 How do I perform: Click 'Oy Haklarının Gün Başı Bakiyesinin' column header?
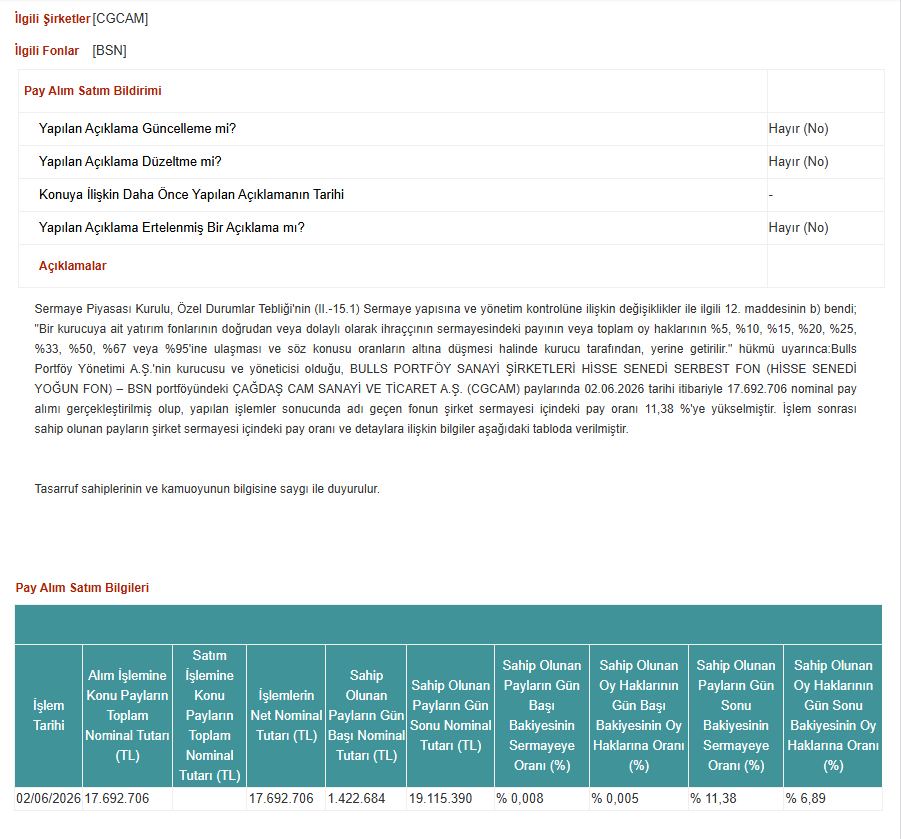638,715
